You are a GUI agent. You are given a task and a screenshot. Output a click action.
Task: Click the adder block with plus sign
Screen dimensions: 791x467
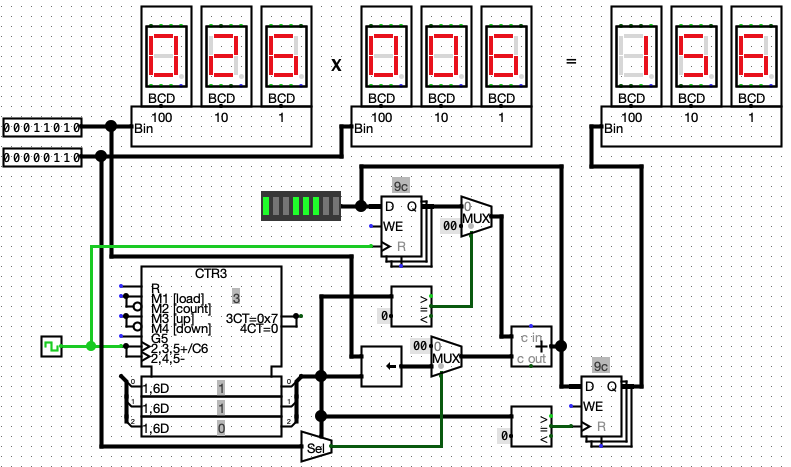pyautogui.click(x=531, y=346)
